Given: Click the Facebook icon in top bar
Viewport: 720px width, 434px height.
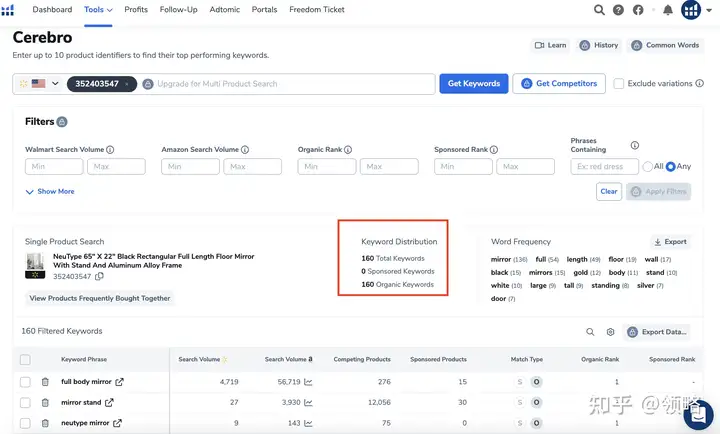Looking at the screenshot, I should (x=638, y=10).
